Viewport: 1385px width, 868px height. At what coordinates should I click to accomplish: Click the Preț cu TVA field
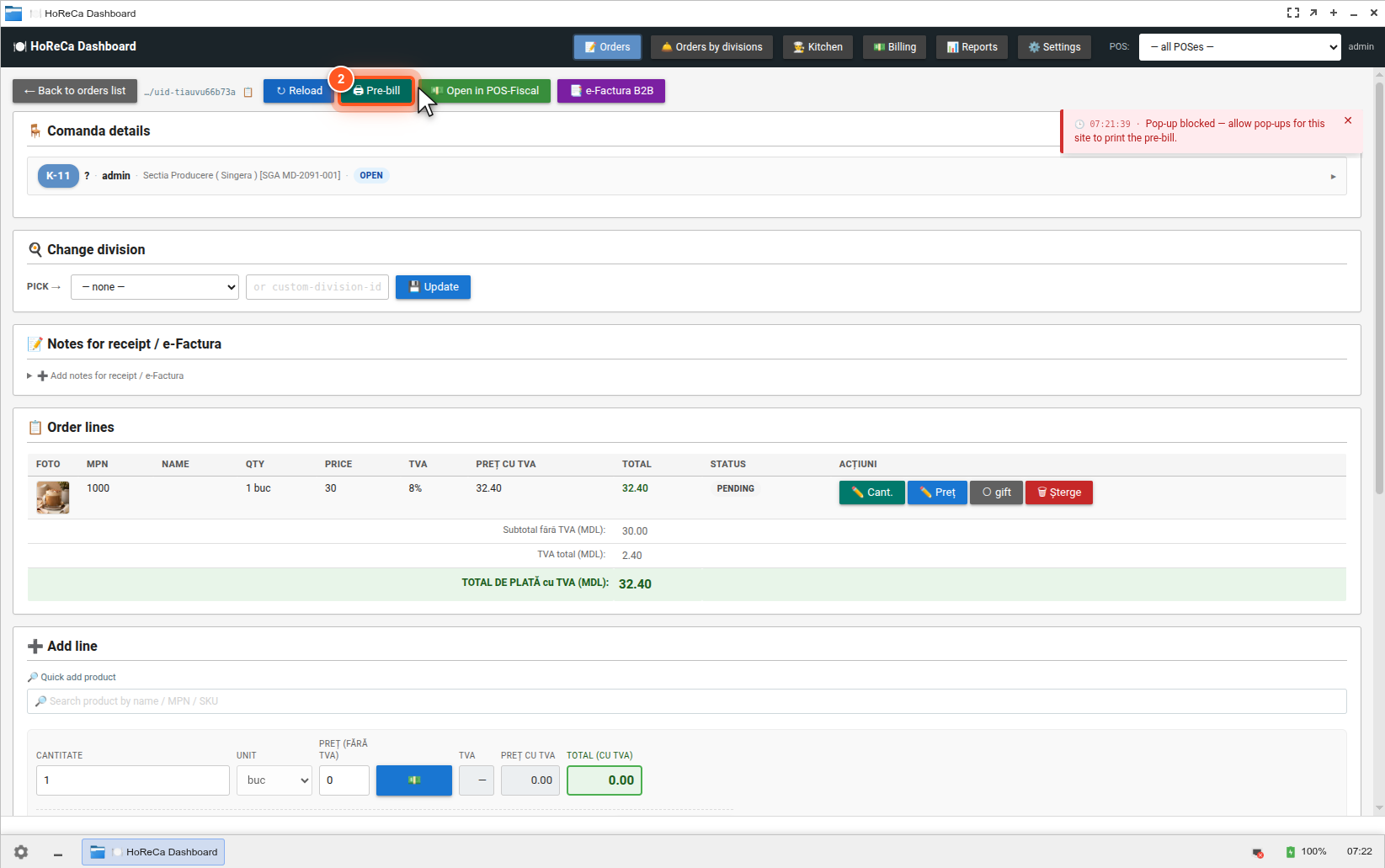(x=530, y=780)
